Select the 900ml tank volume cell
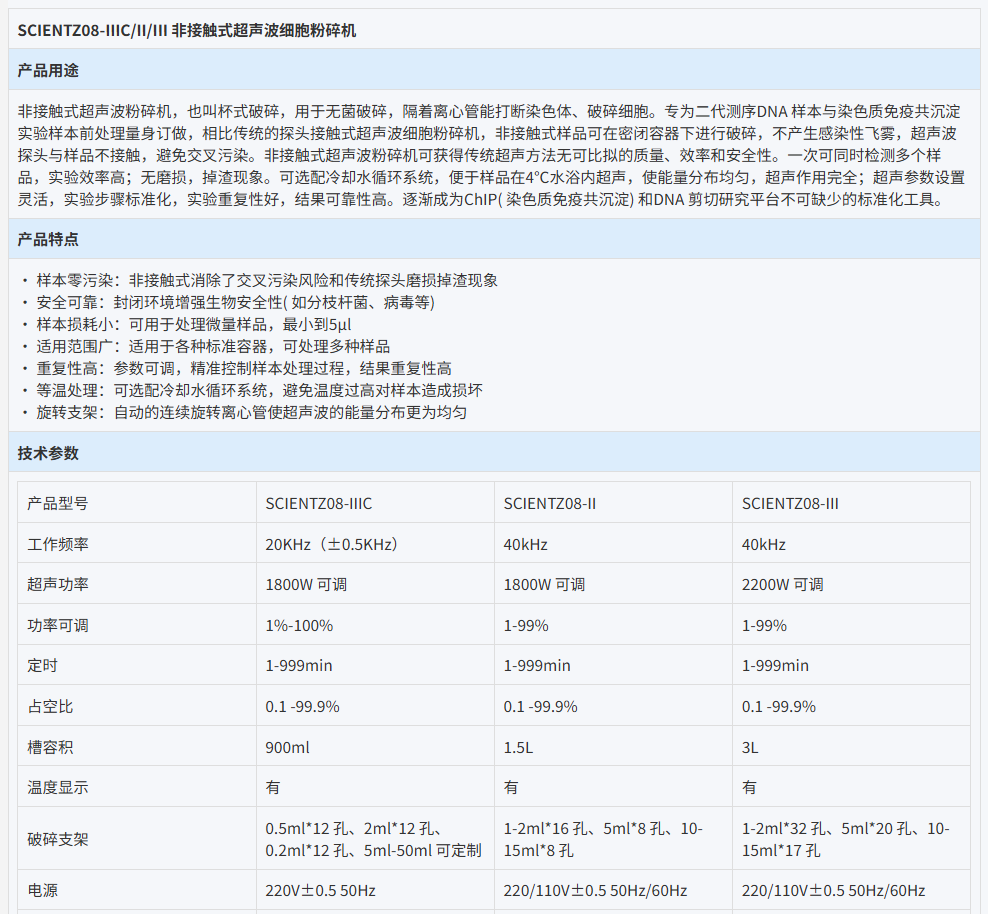Viewport: 988px width, 914px height. (287, 747)
